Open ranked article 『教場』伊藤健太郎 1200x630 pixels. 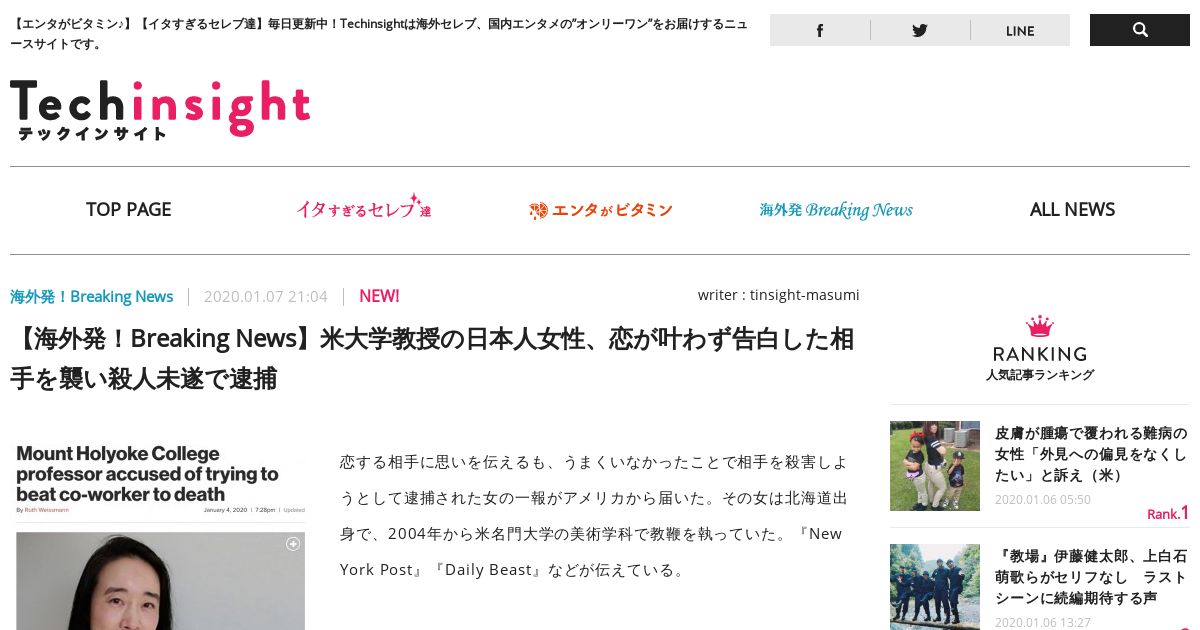pos(1091,576)
